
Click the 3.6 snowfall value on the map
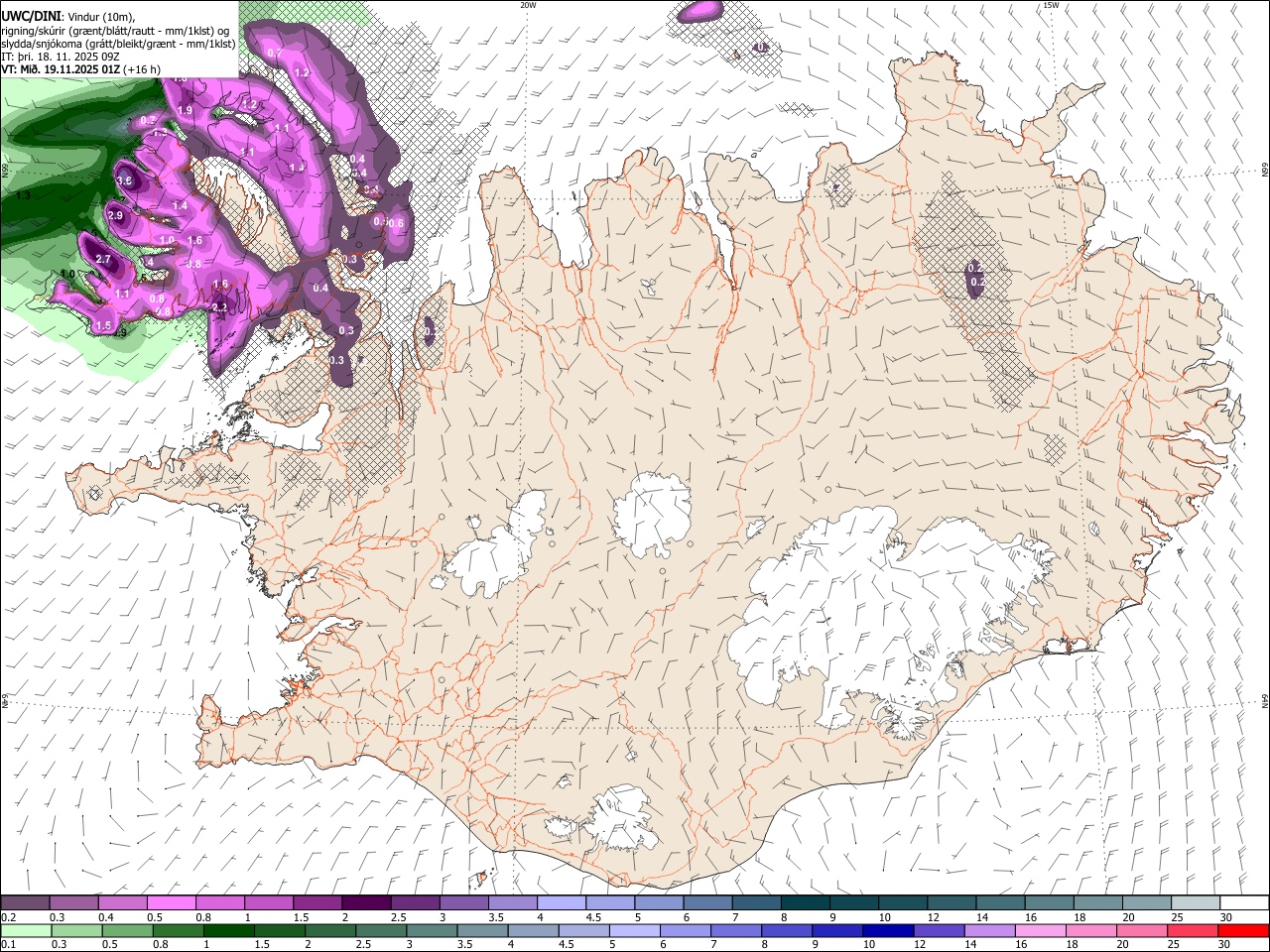click(x=125, y=180)
